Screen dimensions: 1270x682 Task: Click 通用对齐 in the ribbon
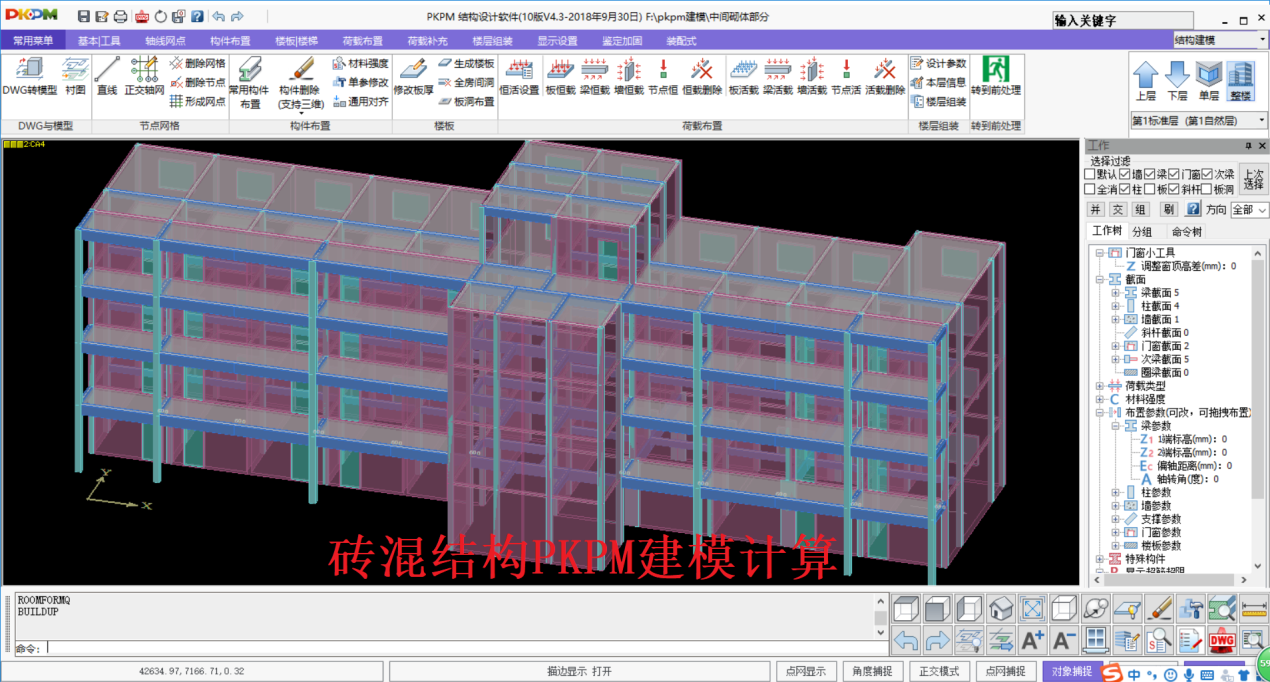360,101
